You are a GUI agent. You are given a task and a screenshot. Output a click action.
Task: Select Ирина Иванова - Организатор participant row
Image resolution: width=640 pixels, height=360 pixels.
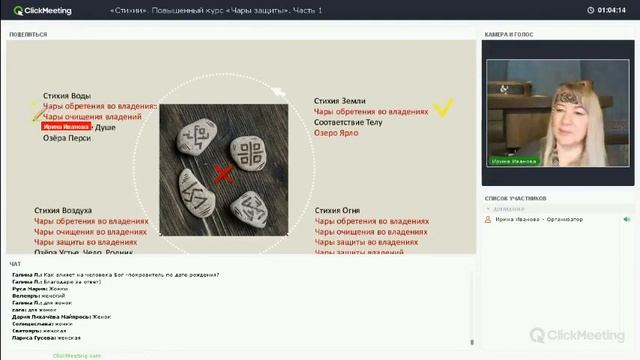pyautogui.click(x=558, y=220)
